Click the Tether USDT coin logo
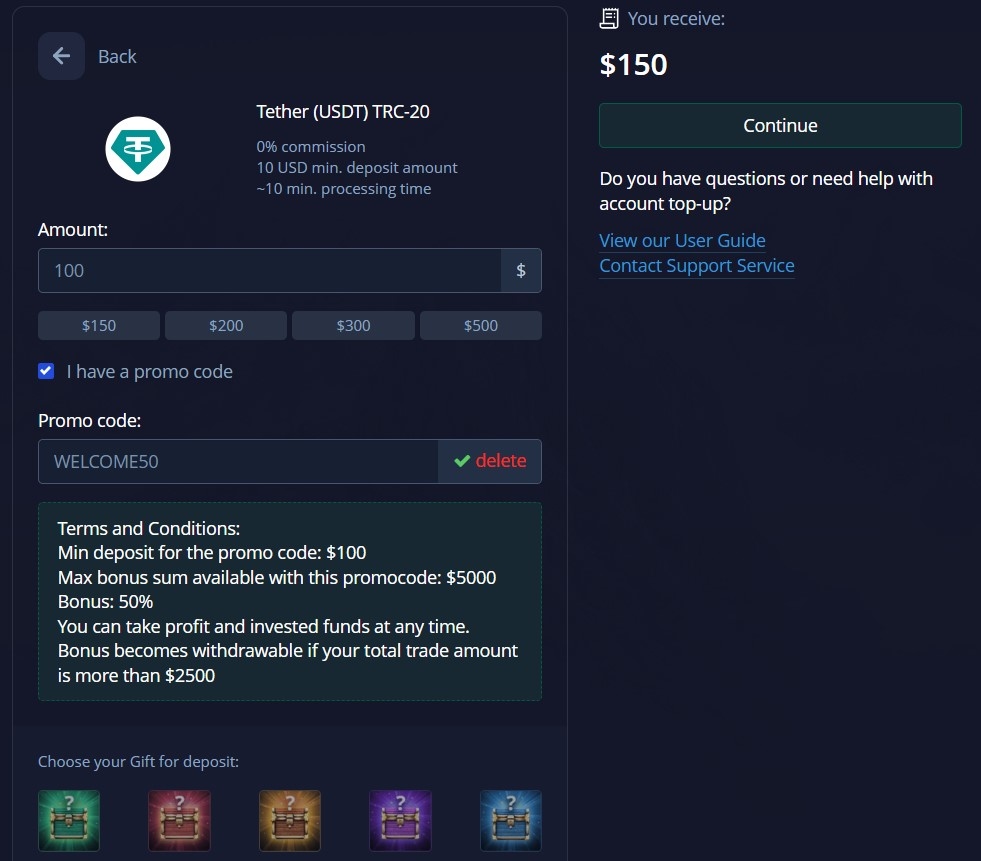This screenshot has height=861, width=981. tap(137, 147)
